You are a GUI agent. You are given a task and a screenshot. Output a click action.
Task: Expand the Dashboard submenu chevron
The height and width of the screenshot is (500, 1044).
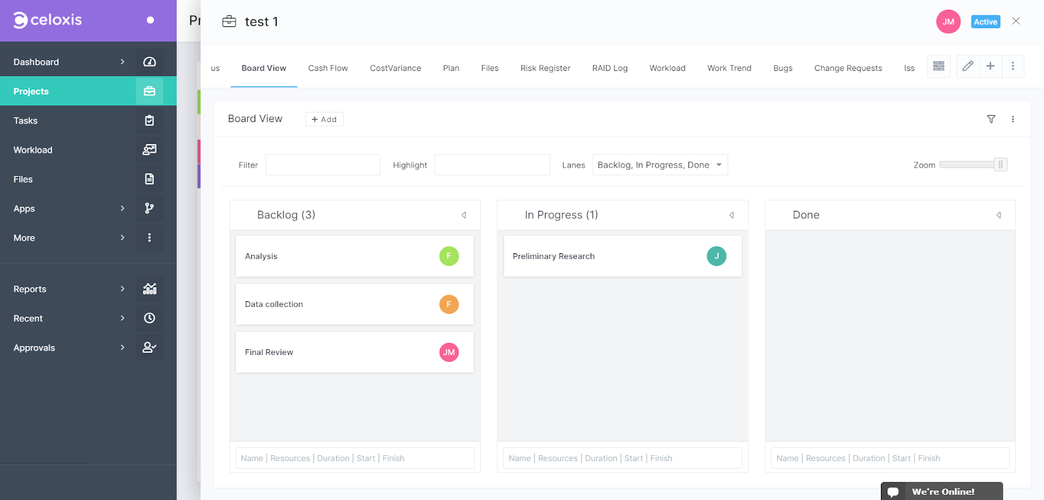(x=123, y=62)
